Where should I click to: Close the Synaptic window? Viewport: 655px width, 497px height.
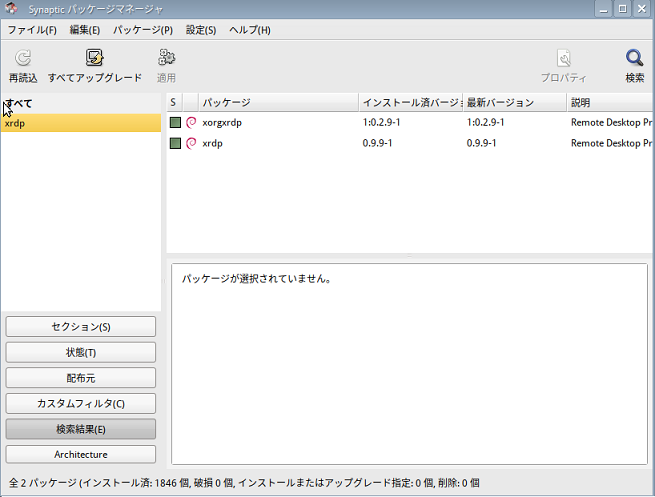tap(642, 9)
